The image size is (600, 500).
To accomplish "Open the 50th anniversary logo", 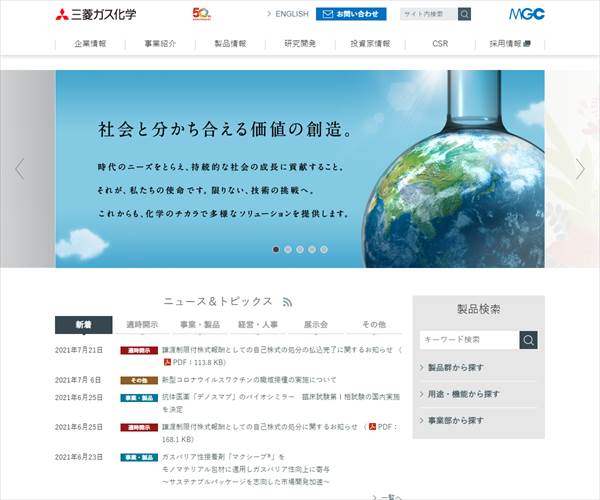I will point(202,14).
